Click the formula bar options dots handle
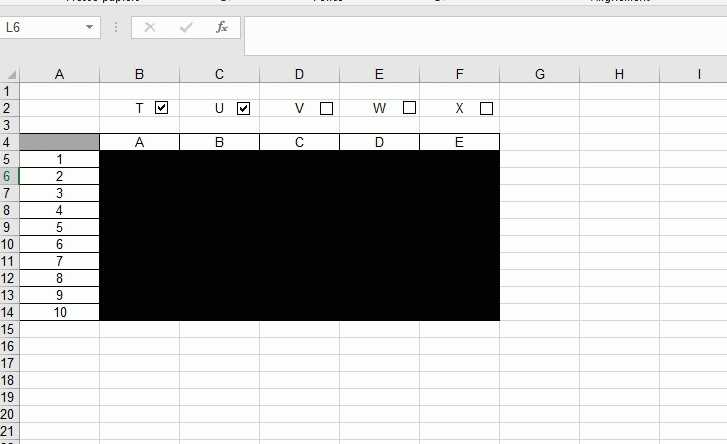Image resolution: width=727 pixels, height=444 pixels. coord(116,27)
